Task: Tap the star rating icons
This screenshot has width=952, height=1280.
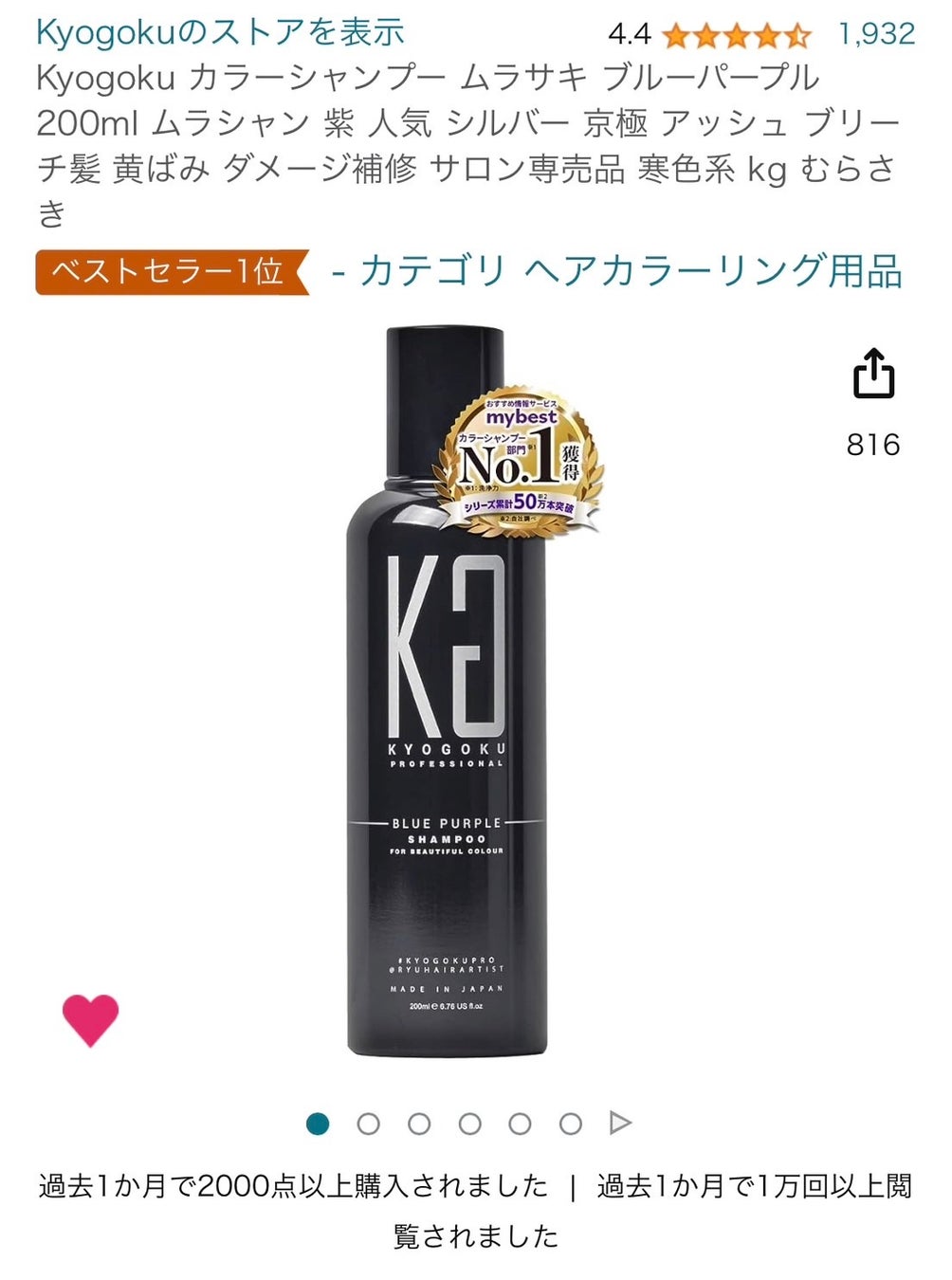Action: (x=737, y=36)
